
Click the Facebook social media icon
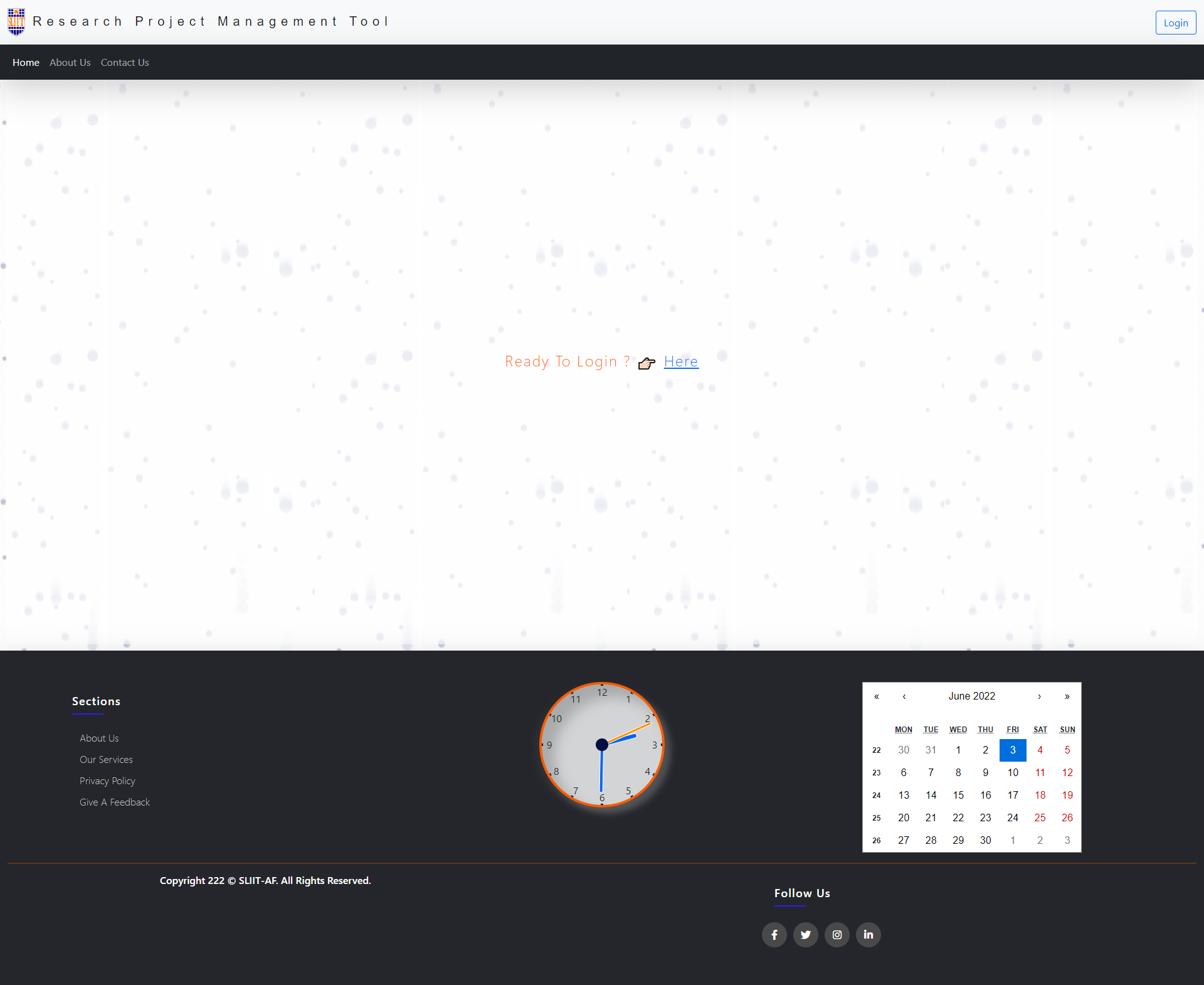coord(775,934)
